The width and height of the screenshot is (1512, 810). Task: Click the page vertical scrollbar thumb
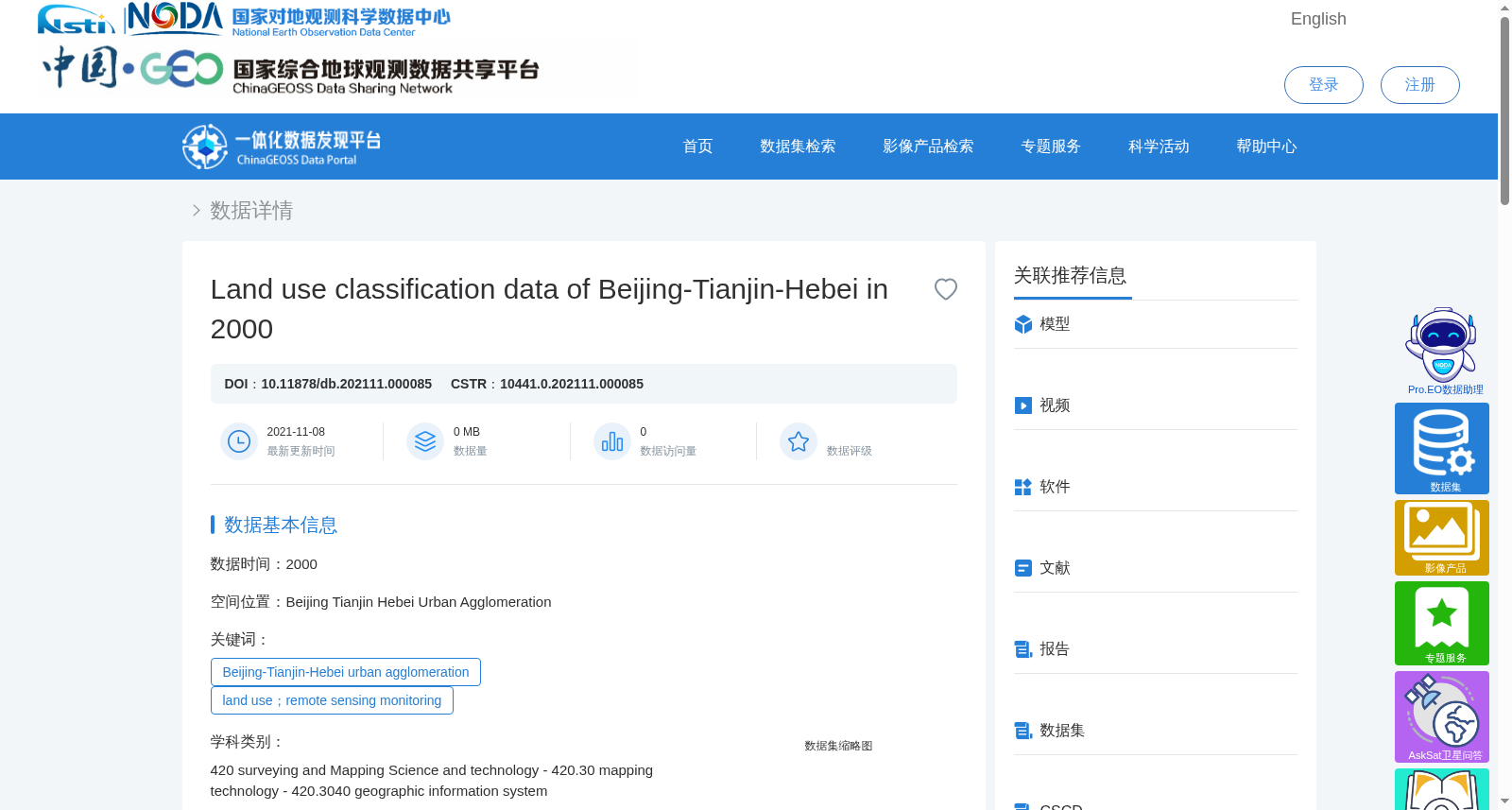(x=1504, y=111)
